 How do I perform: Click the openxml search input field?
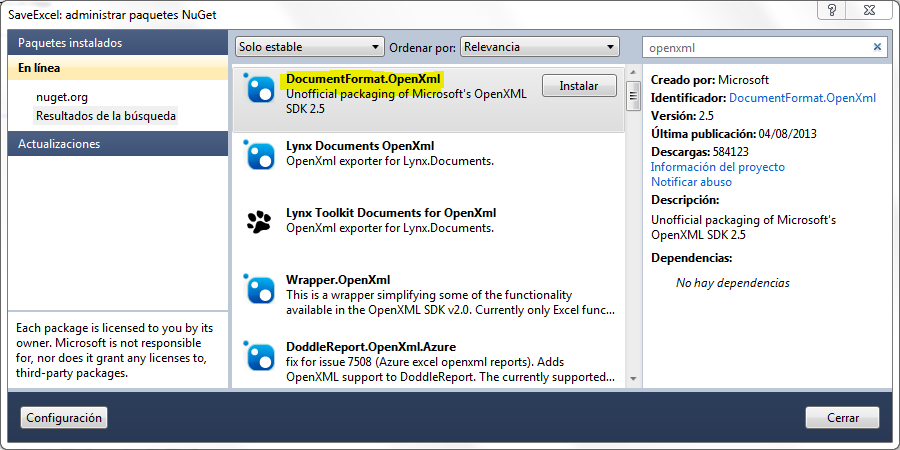pyautogui.click(x=758, y=48)
